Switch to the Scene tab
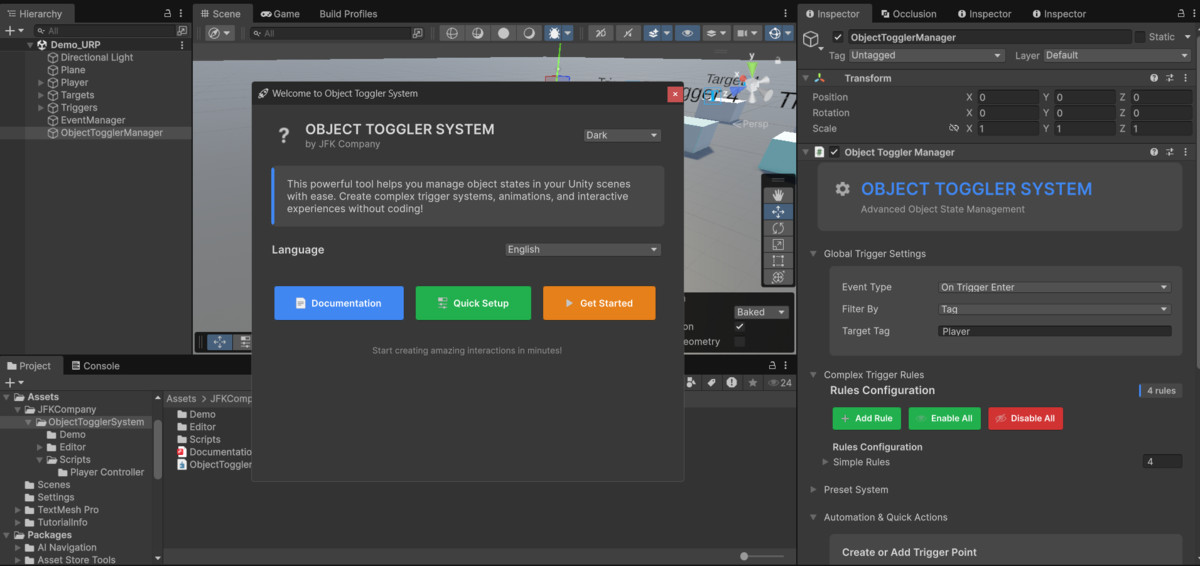 point(220,14)
